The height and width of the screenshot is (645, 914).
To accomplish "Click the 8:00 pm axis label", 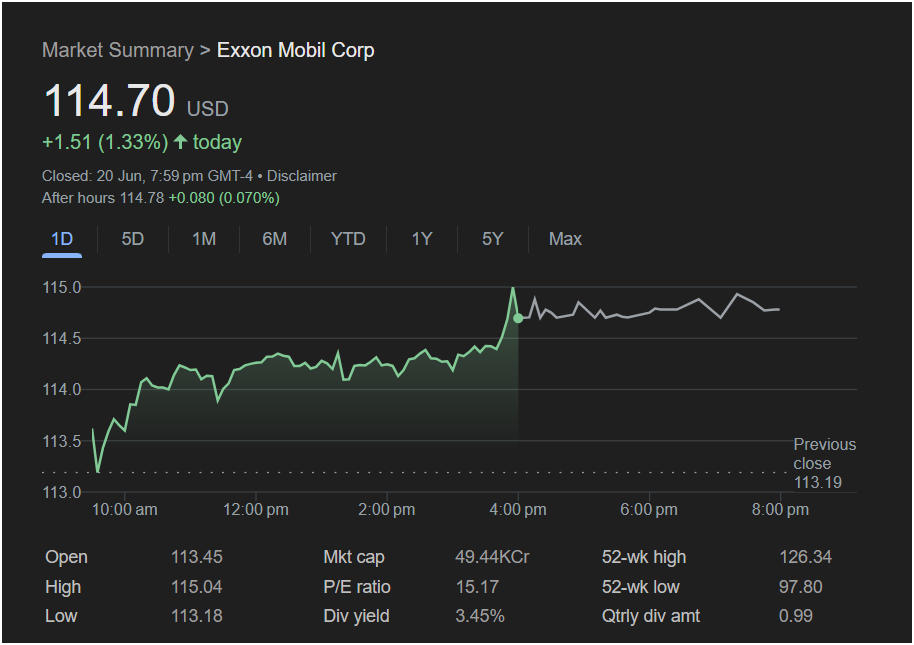I will (780, 510).
